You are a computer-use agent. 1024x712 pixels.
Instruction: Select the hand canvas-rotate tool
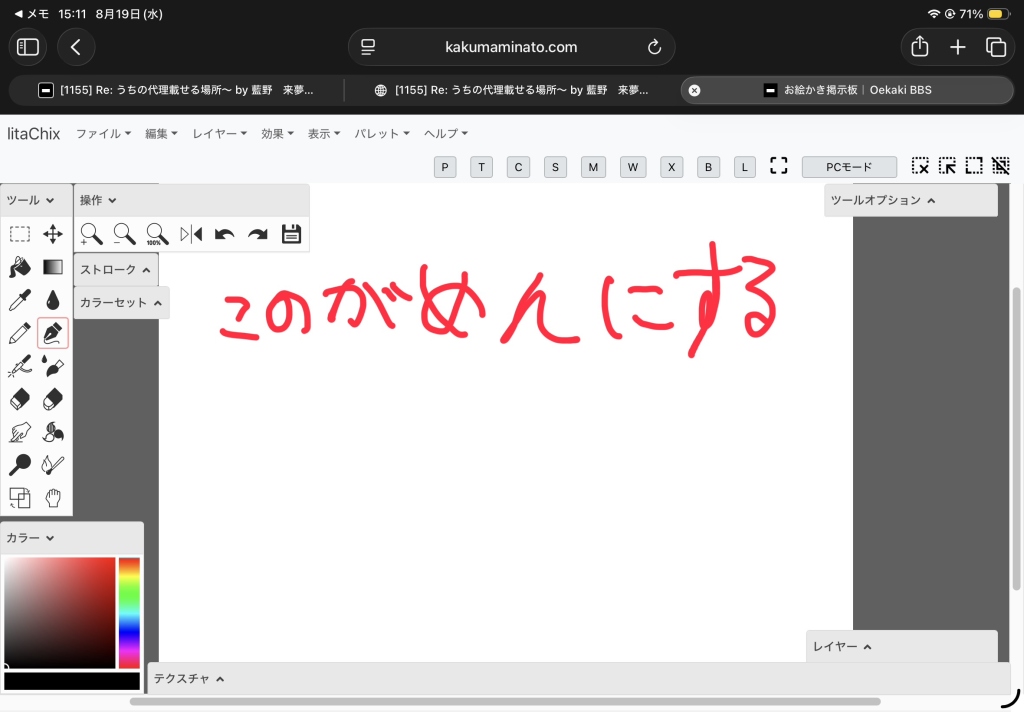[53, 498]
